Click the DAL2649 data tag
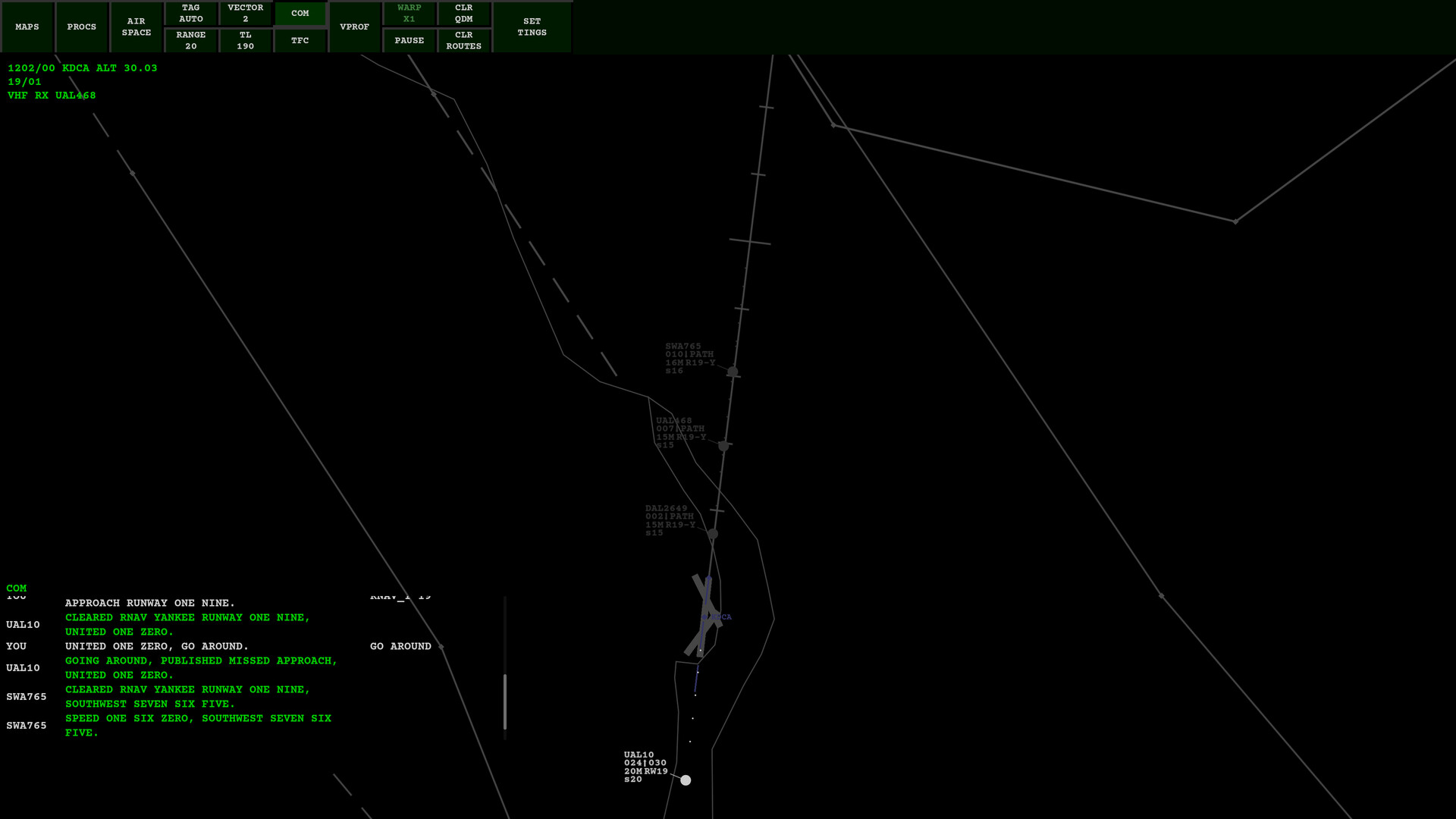Image resolution: width=1456 pixels, height=819 pixels. click(x=670, y=520)
